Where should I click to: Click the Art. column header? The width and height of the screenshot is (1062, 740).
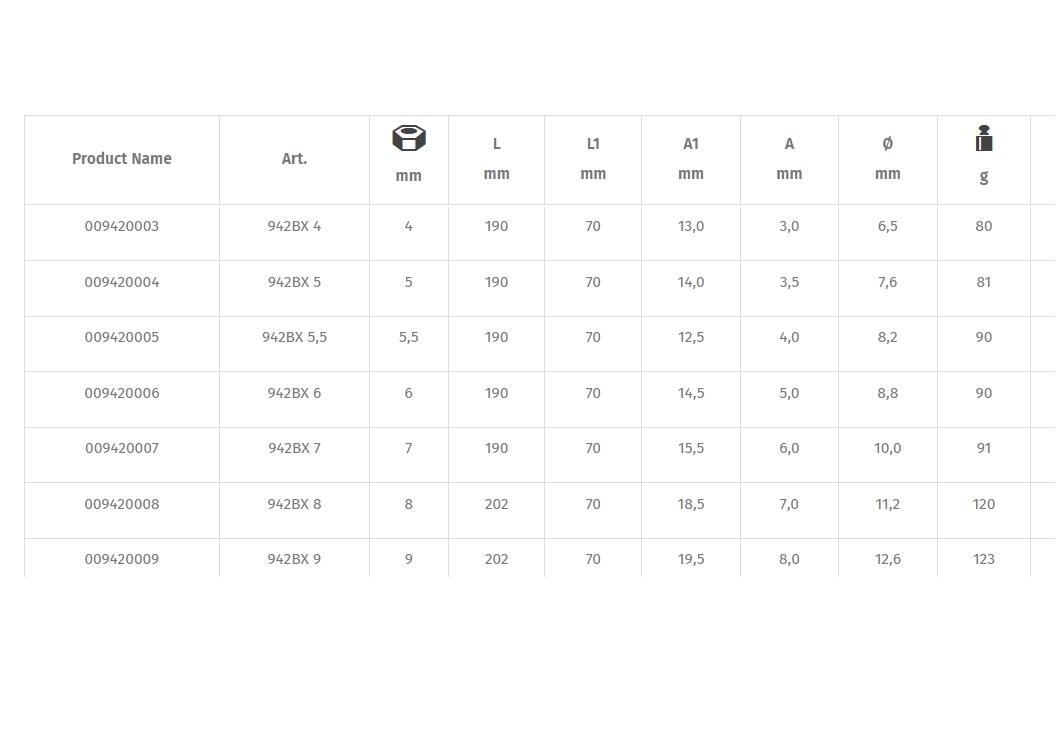pos(294,159)
